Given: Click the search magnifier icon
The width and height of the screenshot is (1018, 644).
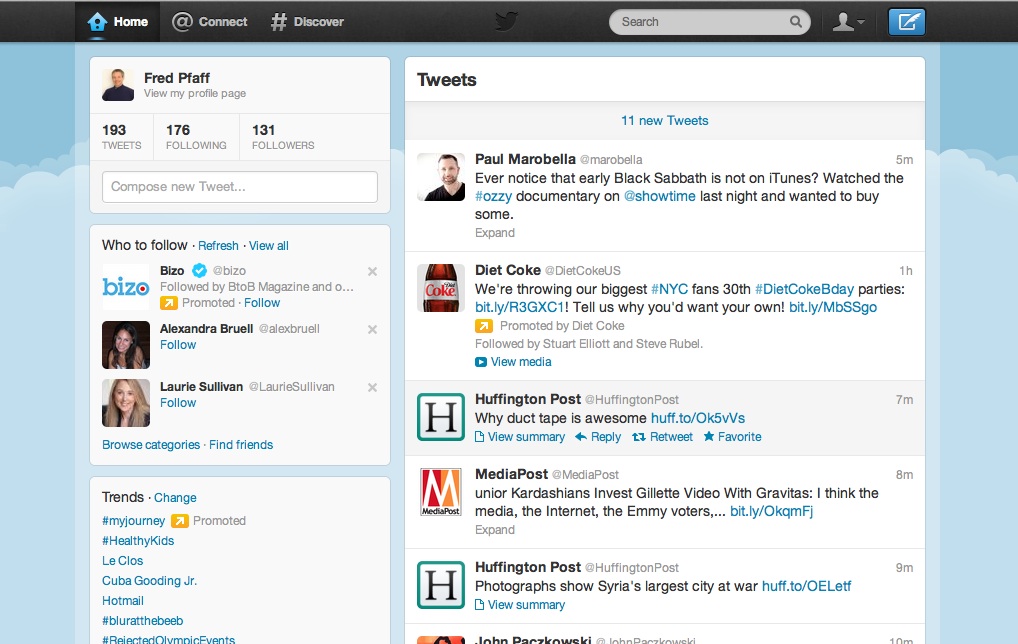Looking at the screenshot, I should (795, 21).
